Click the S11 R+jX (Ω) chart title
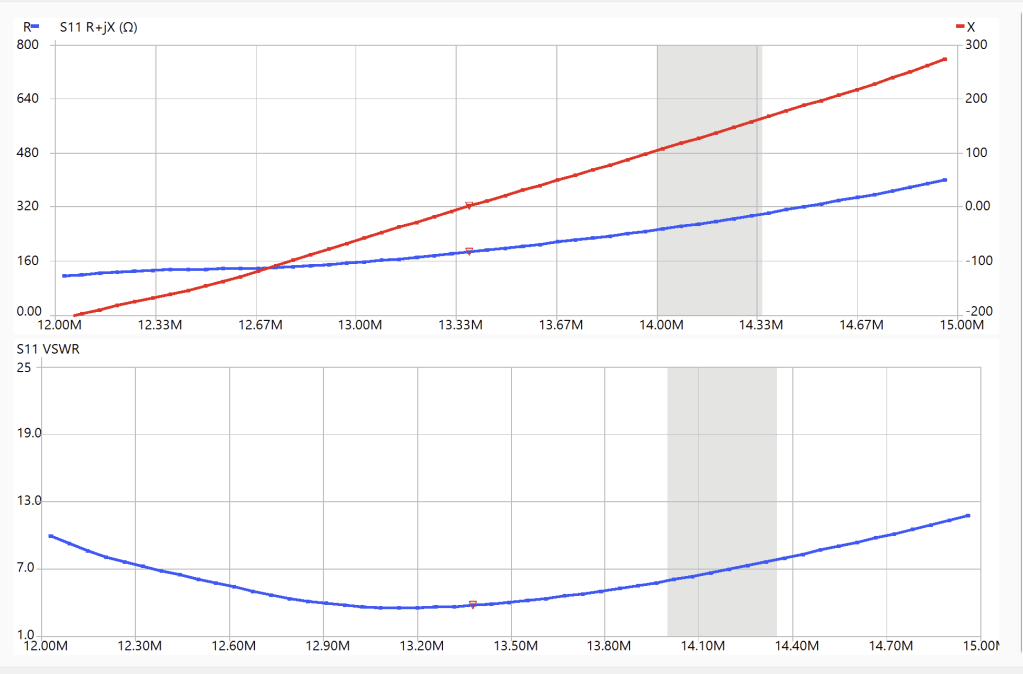This screenshot has height=674, width=1023. pyautogui.click(x=99, y=27)
